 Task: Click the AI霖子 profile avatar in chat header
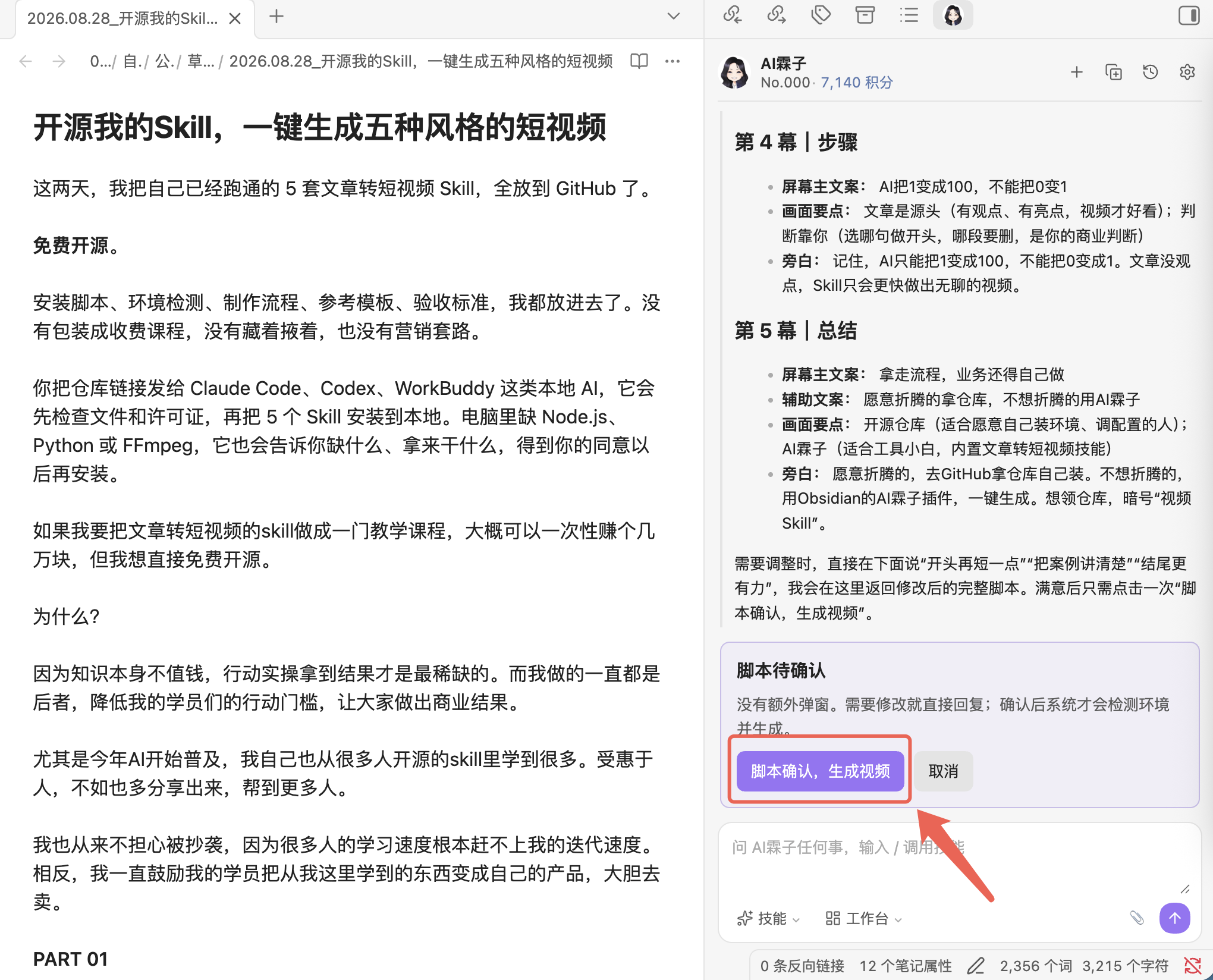(x=735, y=73)
